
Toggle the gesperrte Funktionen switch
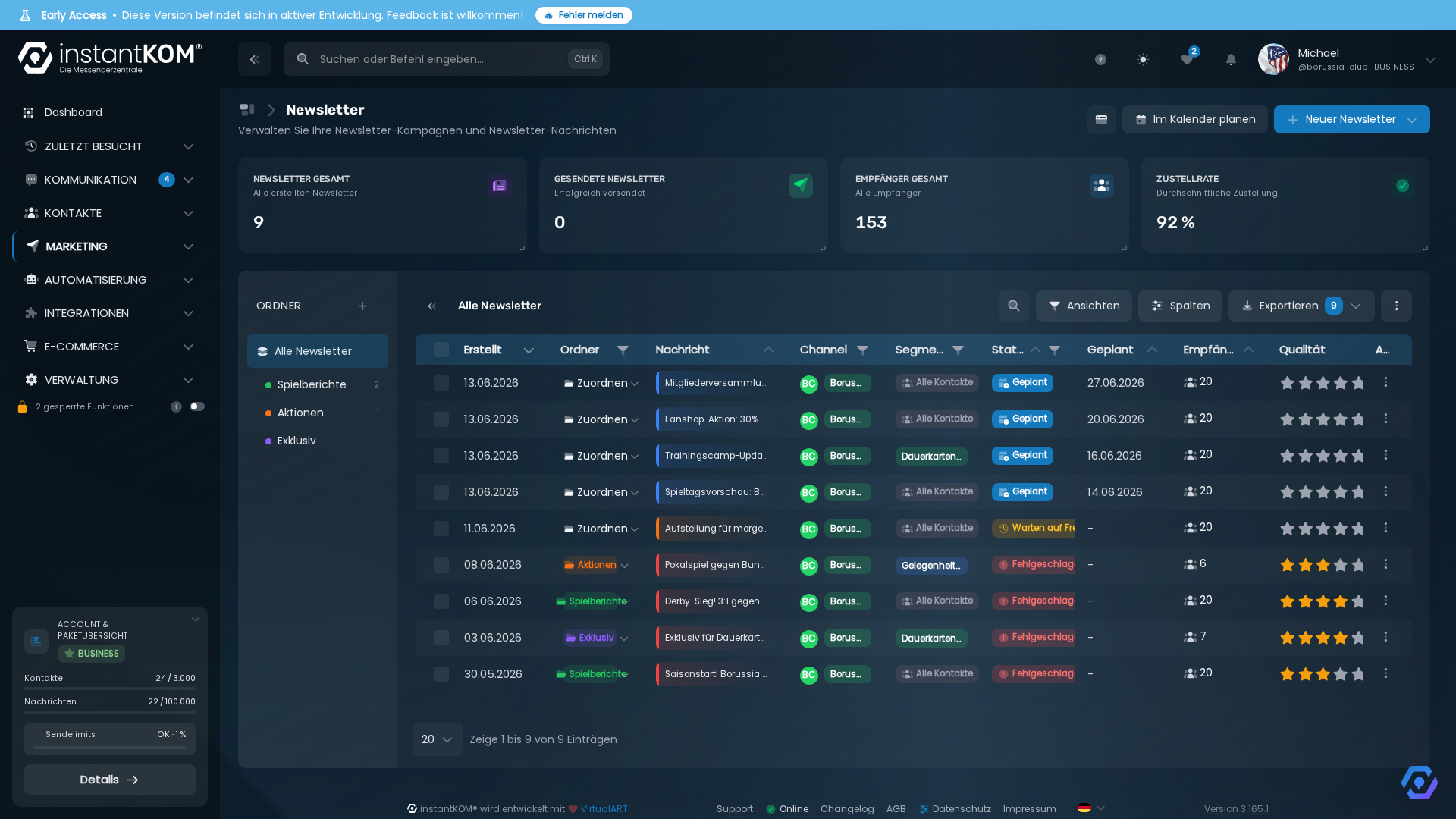(197, 406)
